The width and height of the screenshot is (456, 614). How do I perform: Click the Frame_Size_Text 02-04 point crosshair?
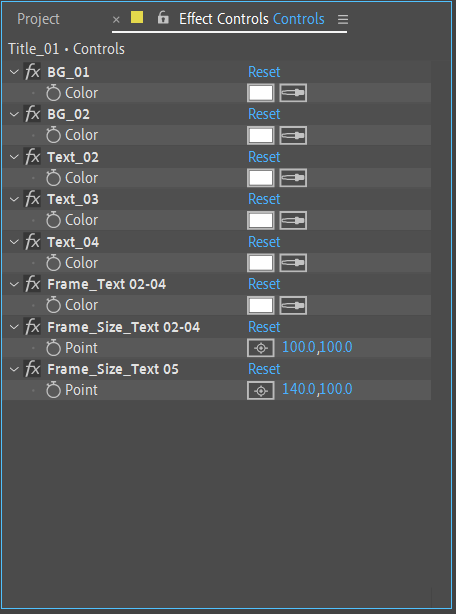tap(261, 348)
